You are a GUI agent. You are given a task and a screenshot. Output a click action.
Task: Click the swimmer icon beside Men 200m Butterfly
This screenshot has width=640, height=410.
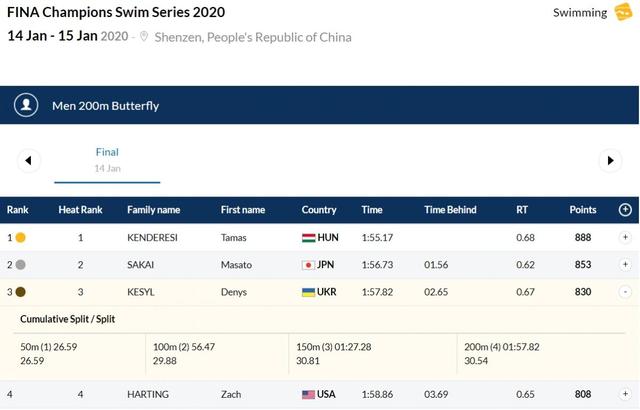27,105
